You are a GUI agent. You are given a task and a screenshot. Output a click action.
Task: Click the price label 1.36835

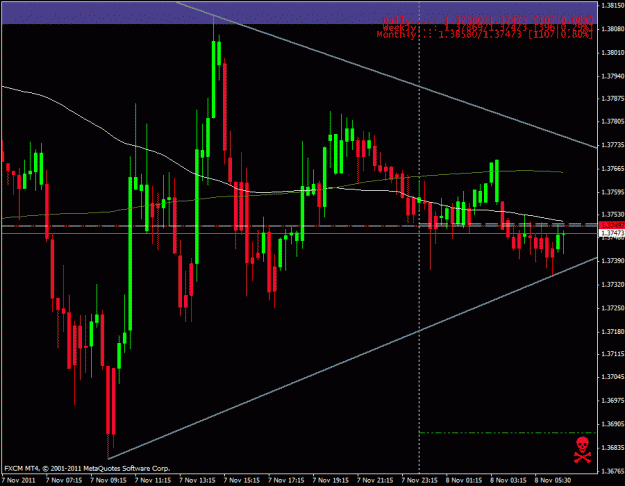(613, 448)
